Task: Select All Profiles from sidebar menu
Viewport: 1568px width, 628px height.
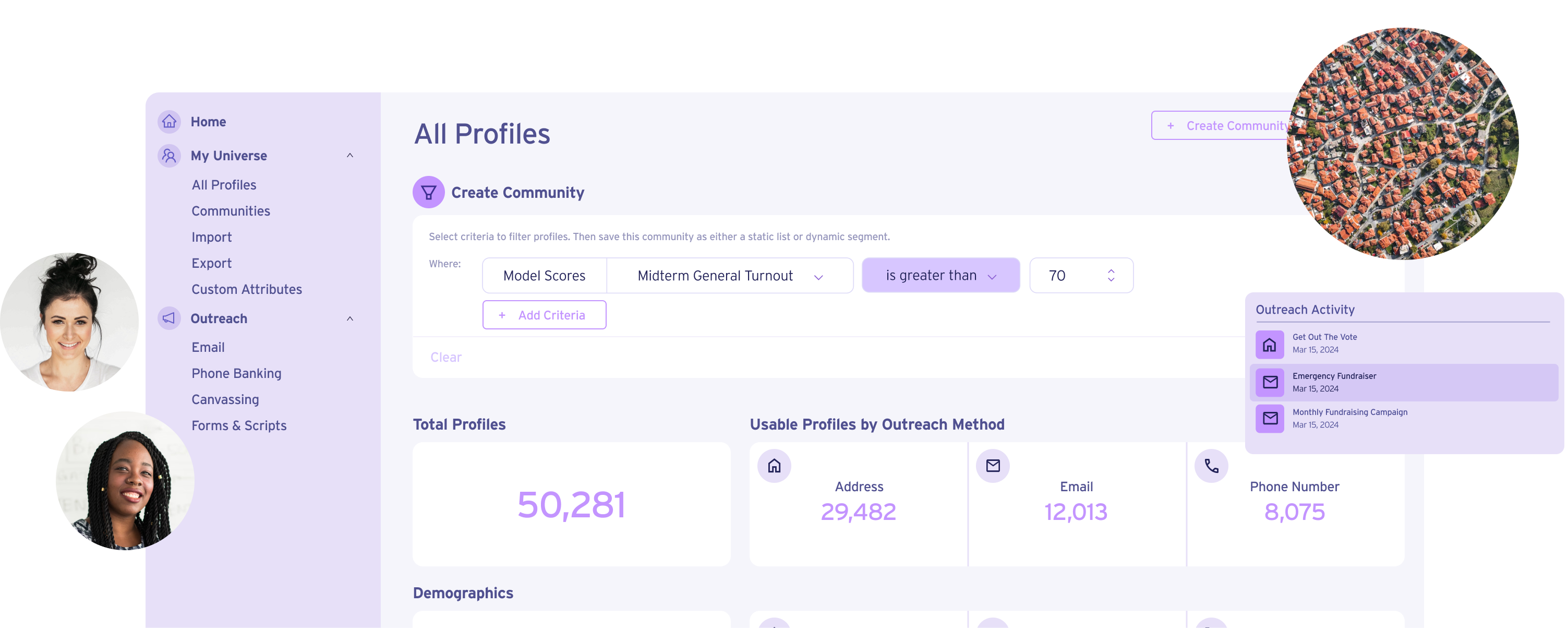Action: click(224, 184)
